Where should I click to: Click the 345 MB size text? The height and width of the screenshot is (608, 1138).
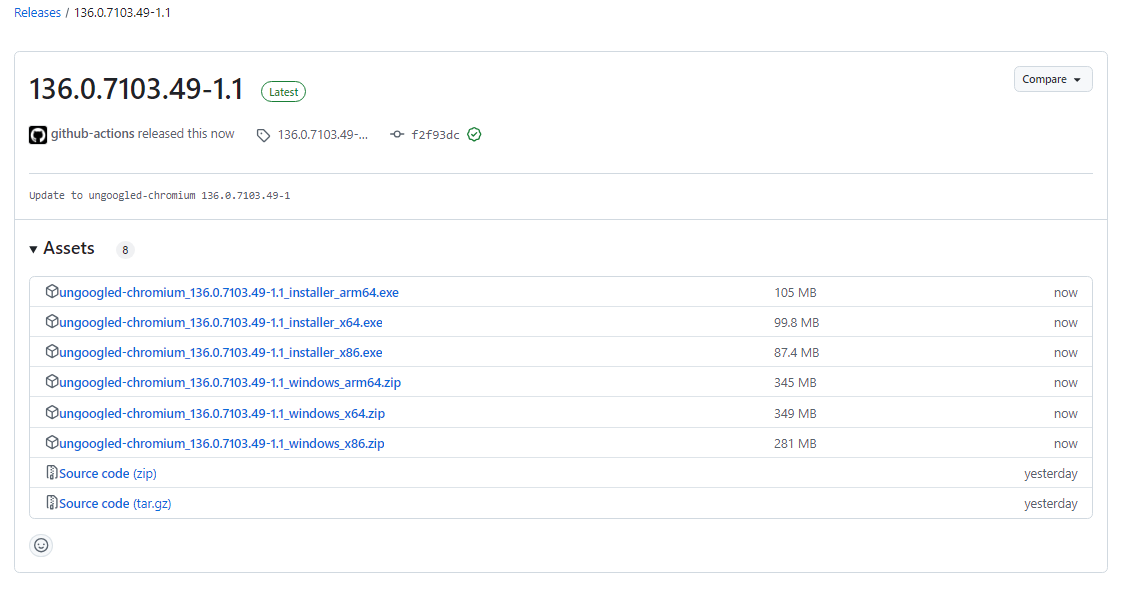795,382
